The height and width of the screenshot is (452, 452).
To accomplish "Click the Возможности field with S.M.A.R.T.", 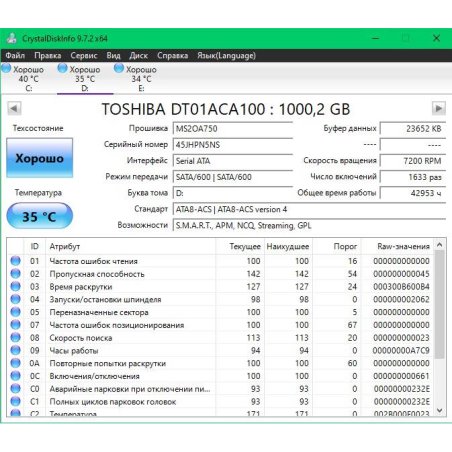I will click(x=309, y=225).
